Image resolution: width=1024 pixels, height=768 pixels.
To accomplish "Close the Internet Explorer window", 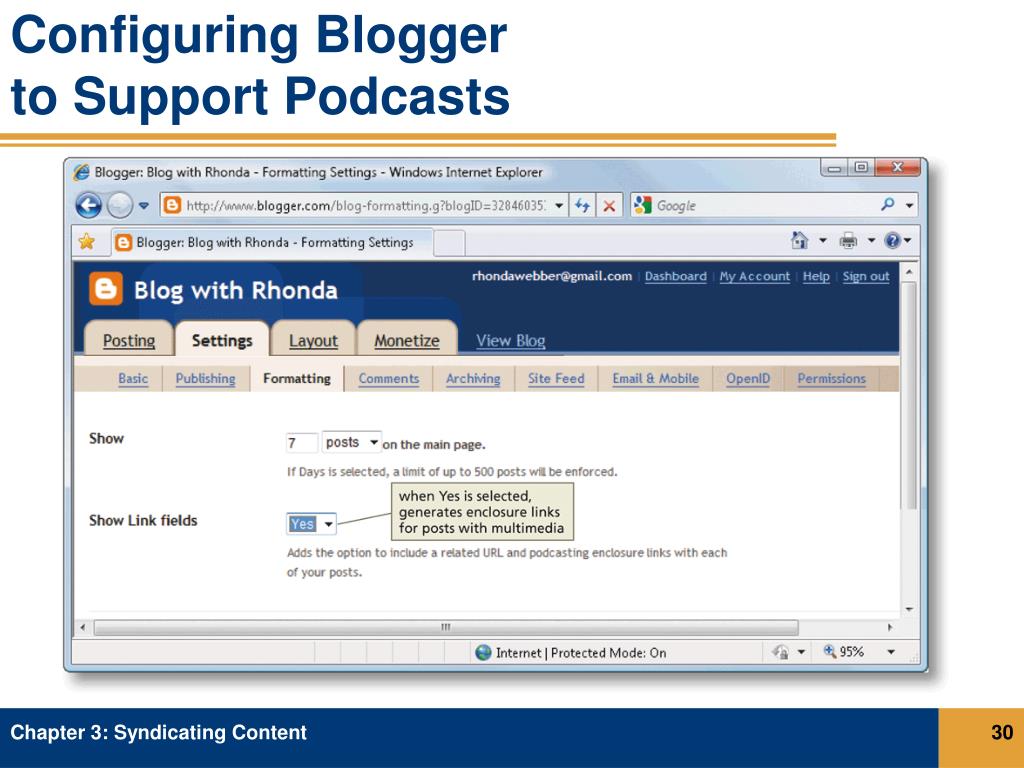I will pos(897,168).
